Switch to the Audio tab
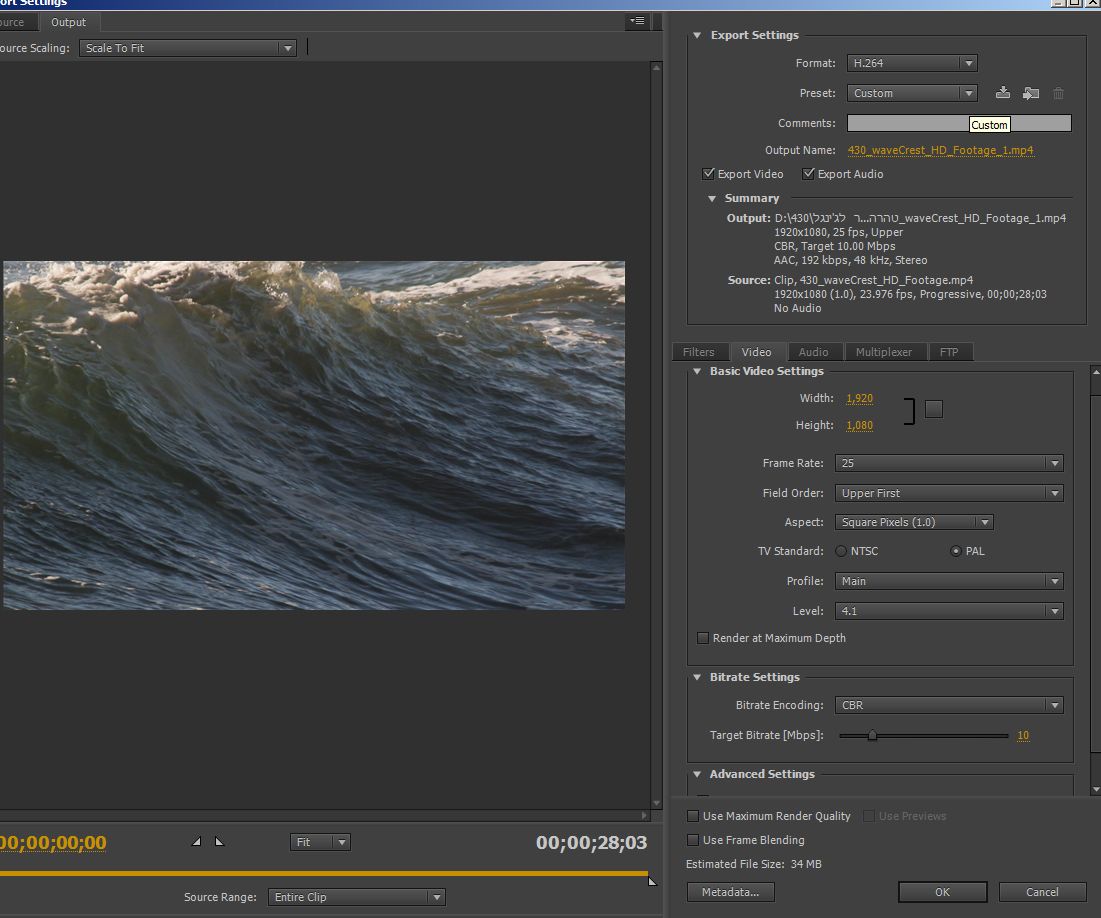Viewport: 1101px width, 918px height. pyautogui.click(x=813, y=352)
